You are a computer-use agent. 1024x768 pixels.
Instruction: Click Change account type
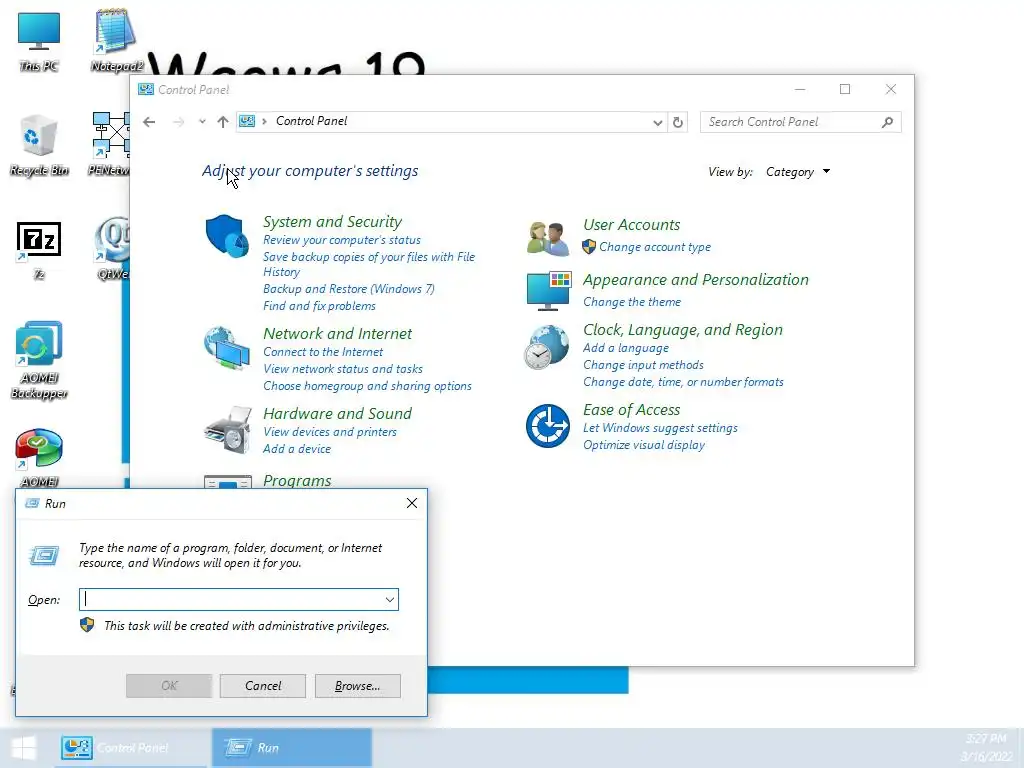(x=655, y=247)
